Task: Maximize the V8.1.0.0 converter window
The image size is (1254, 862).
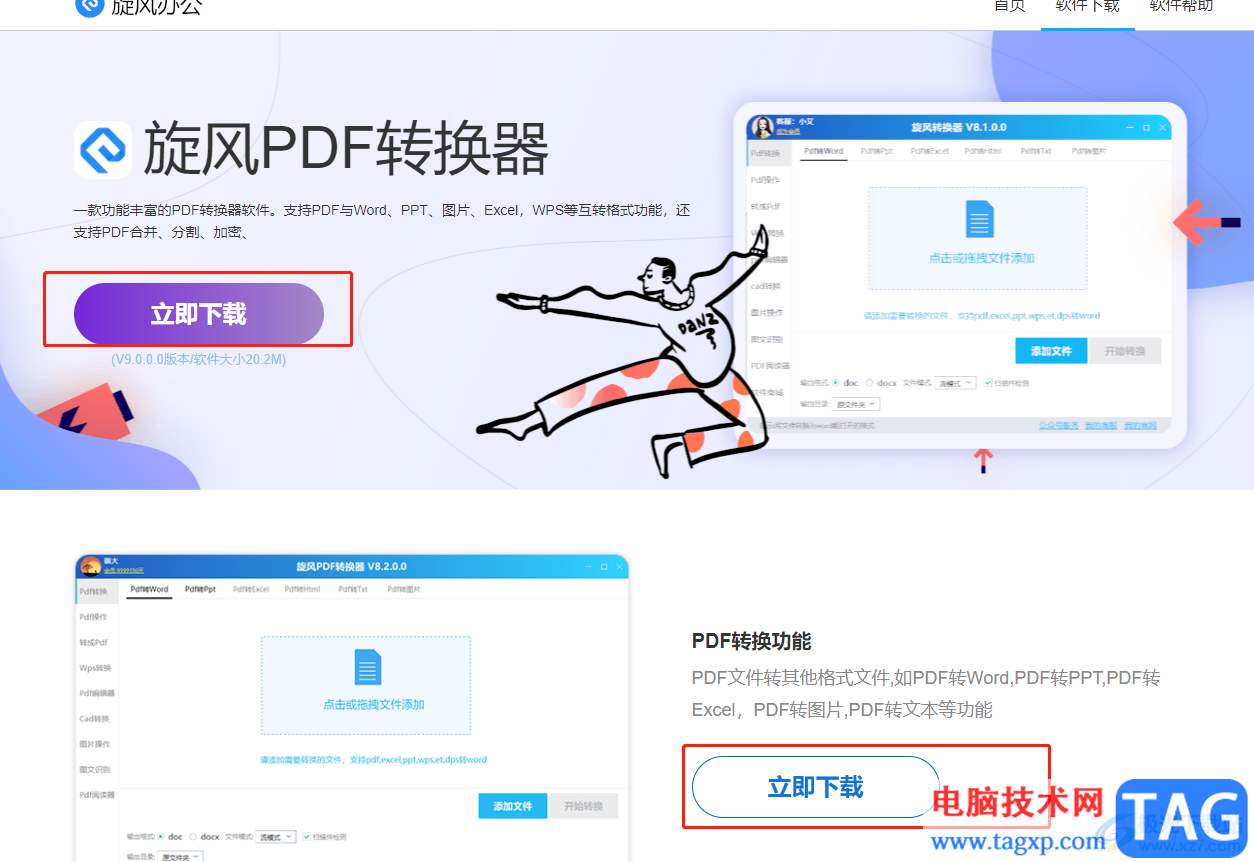Action: point(1146,128)
